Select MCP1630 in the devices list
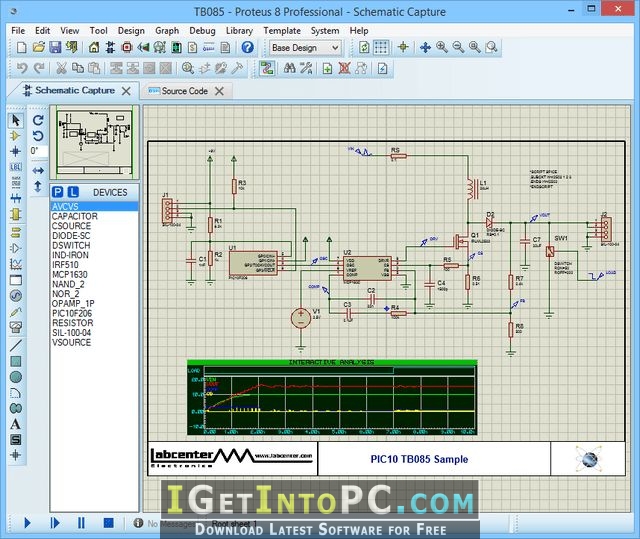 [94, 274]
